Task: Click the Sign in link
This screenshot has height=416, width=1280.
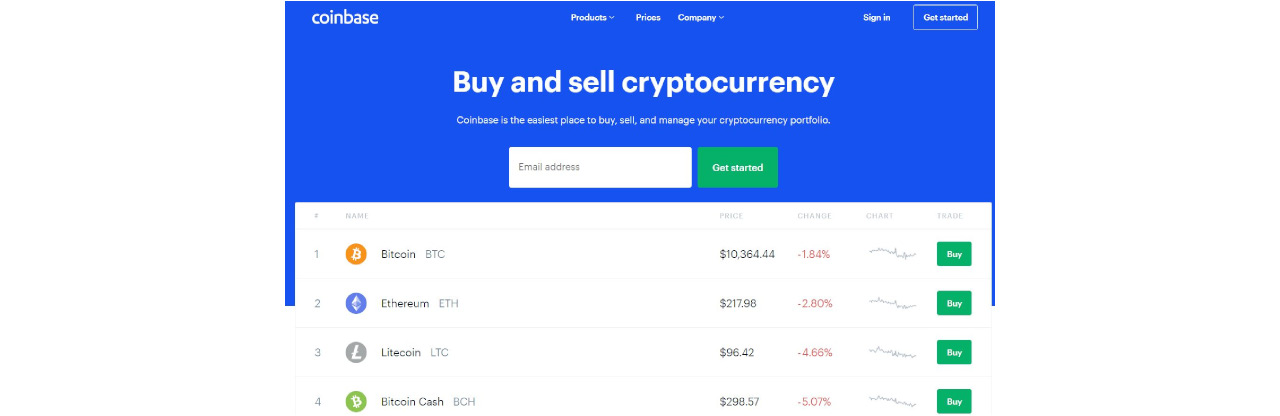Action: (x=877, y=18)
